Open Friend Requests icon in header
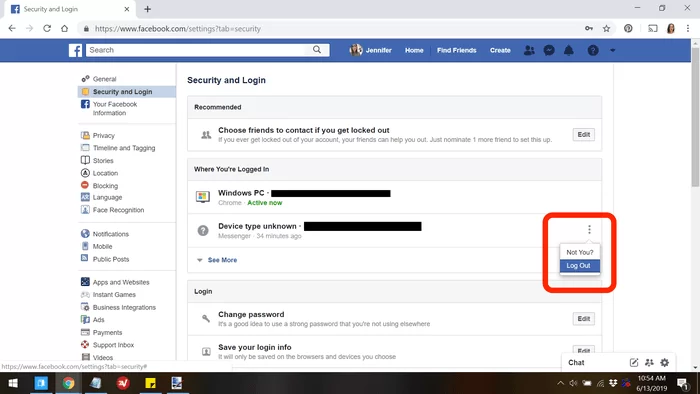 pos(529,50)
